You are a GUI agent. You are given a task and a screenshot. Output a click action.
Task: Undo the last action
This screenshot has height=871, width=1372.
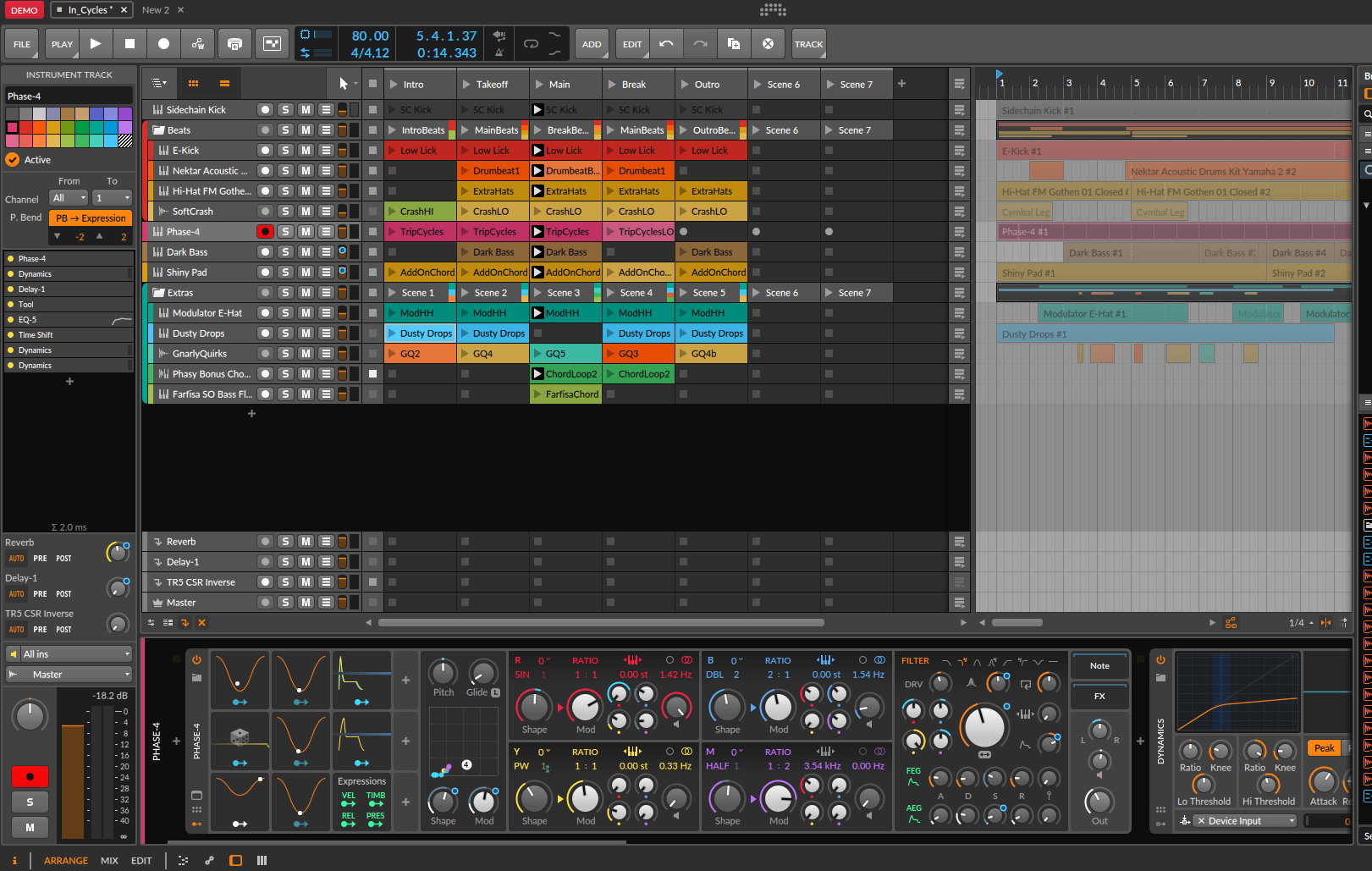coord(667,44)
